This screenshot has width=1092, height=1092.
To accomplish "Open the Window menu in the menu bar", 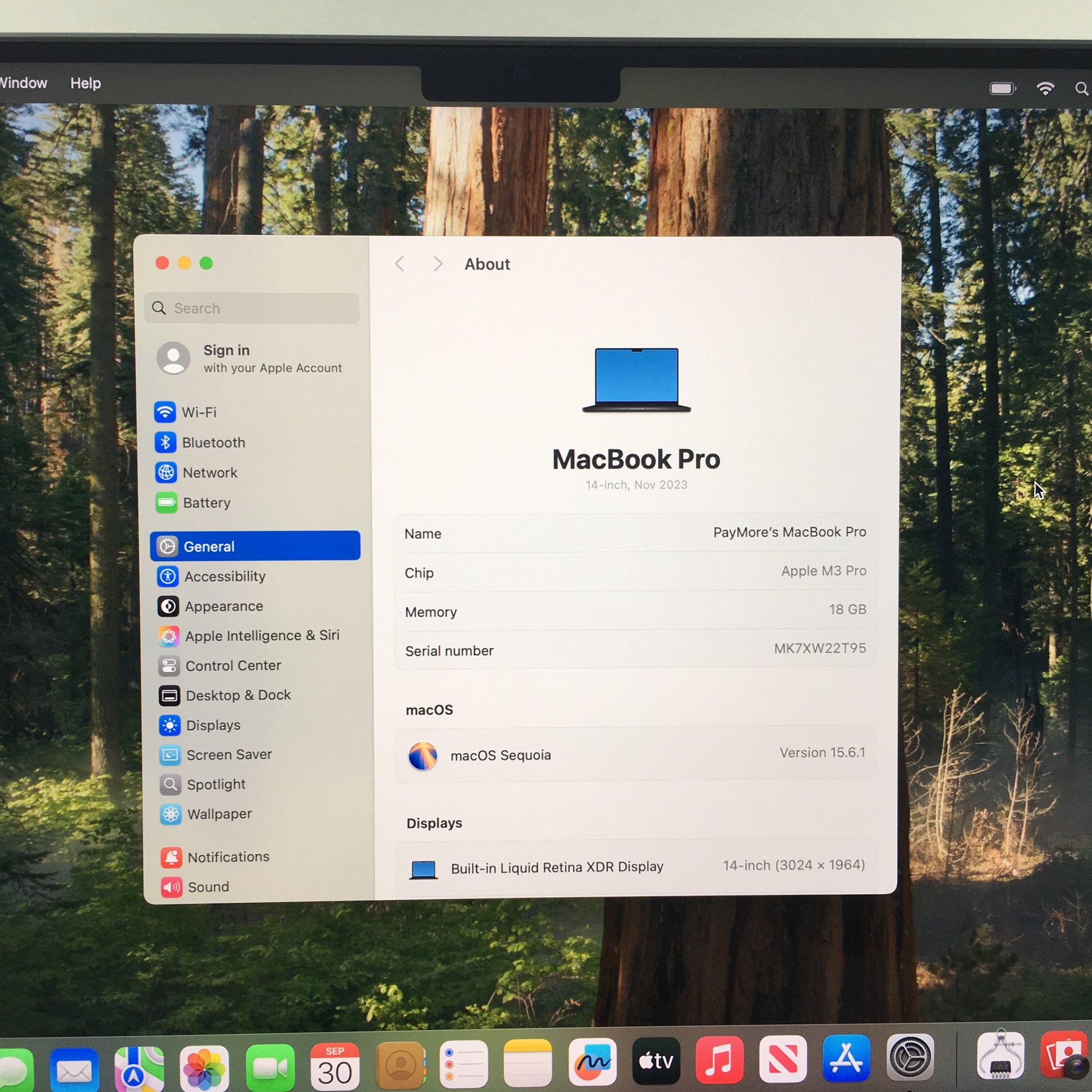I will click(x=24, y=83).
